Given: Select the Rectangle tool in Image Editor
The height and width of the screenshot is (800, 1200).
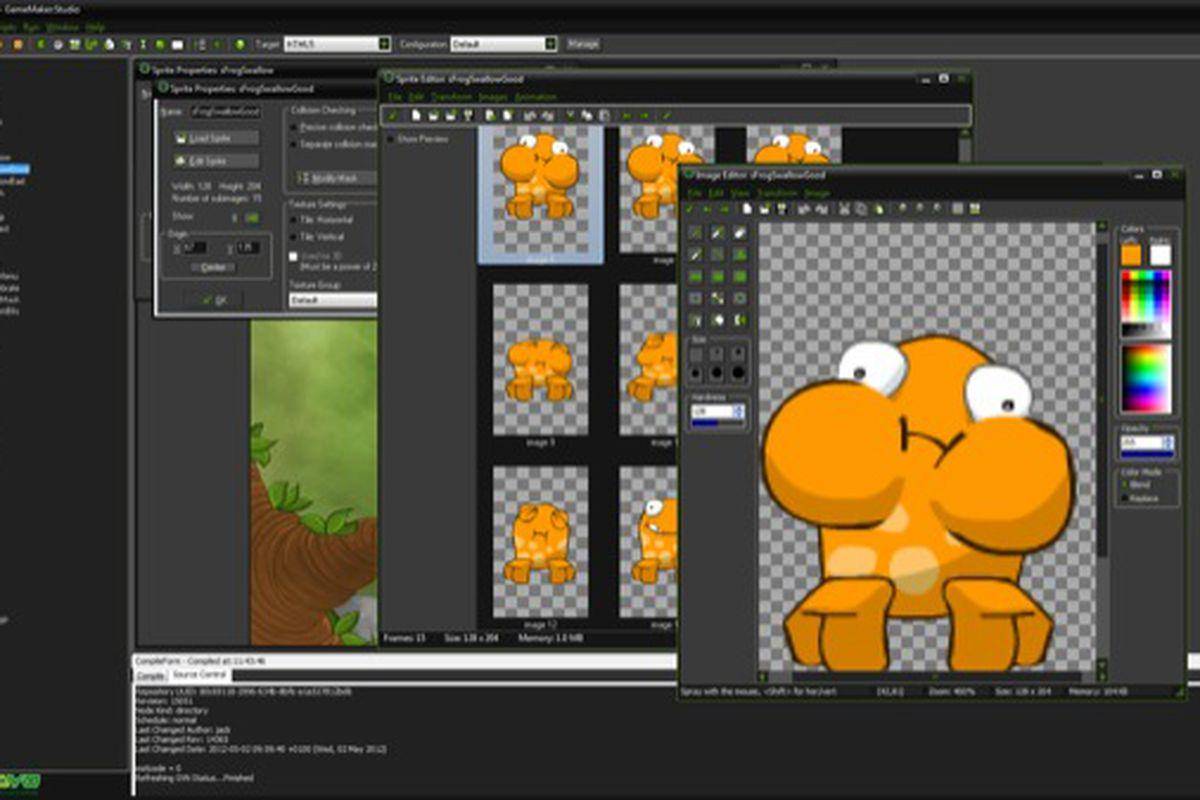Looking at the screenshot, I should pos(695,277).
